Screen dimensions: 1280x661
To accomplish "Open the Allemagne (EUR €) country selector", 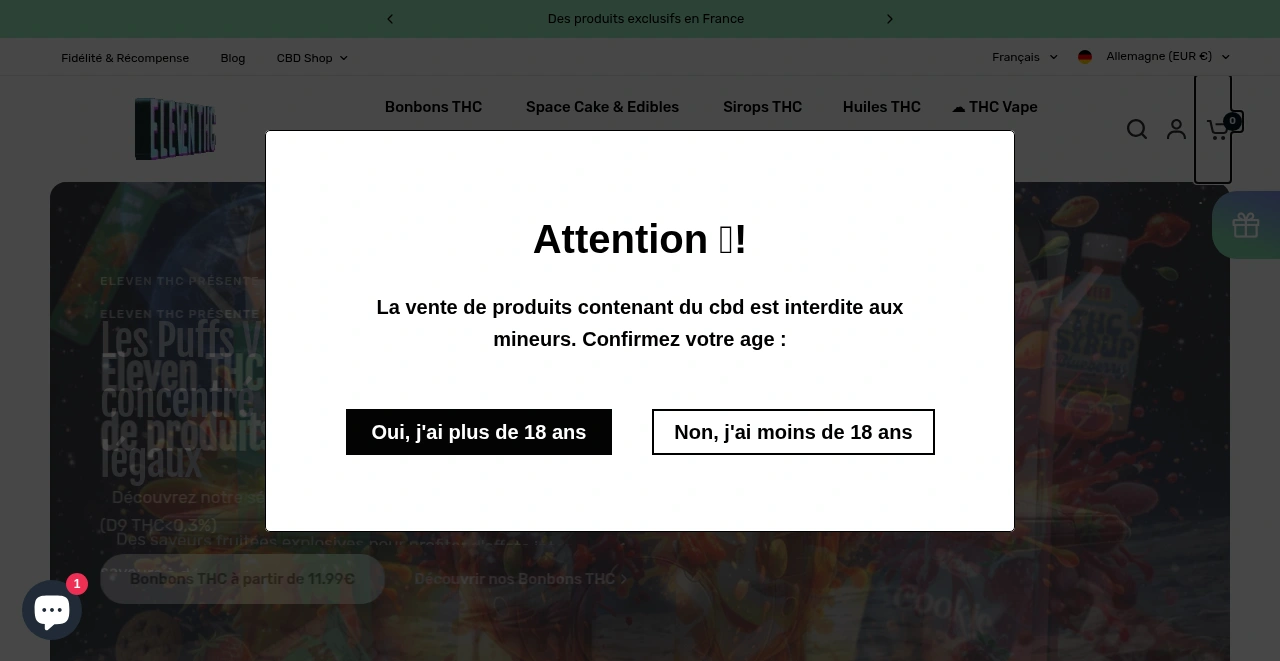I will [1154, 57].
